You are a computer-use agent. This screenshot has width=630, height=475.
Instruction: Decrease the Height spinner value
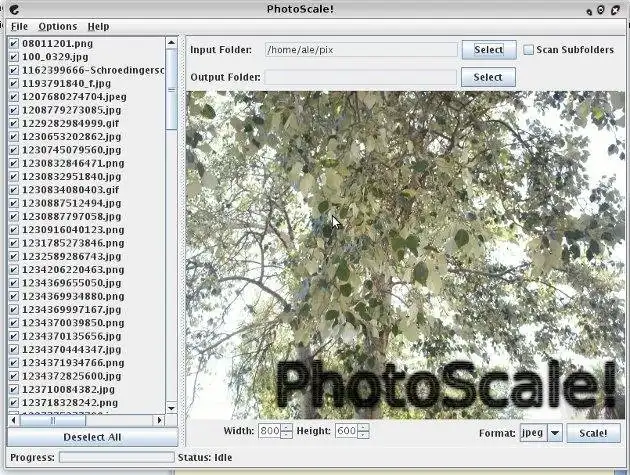(x=363, y=435)
